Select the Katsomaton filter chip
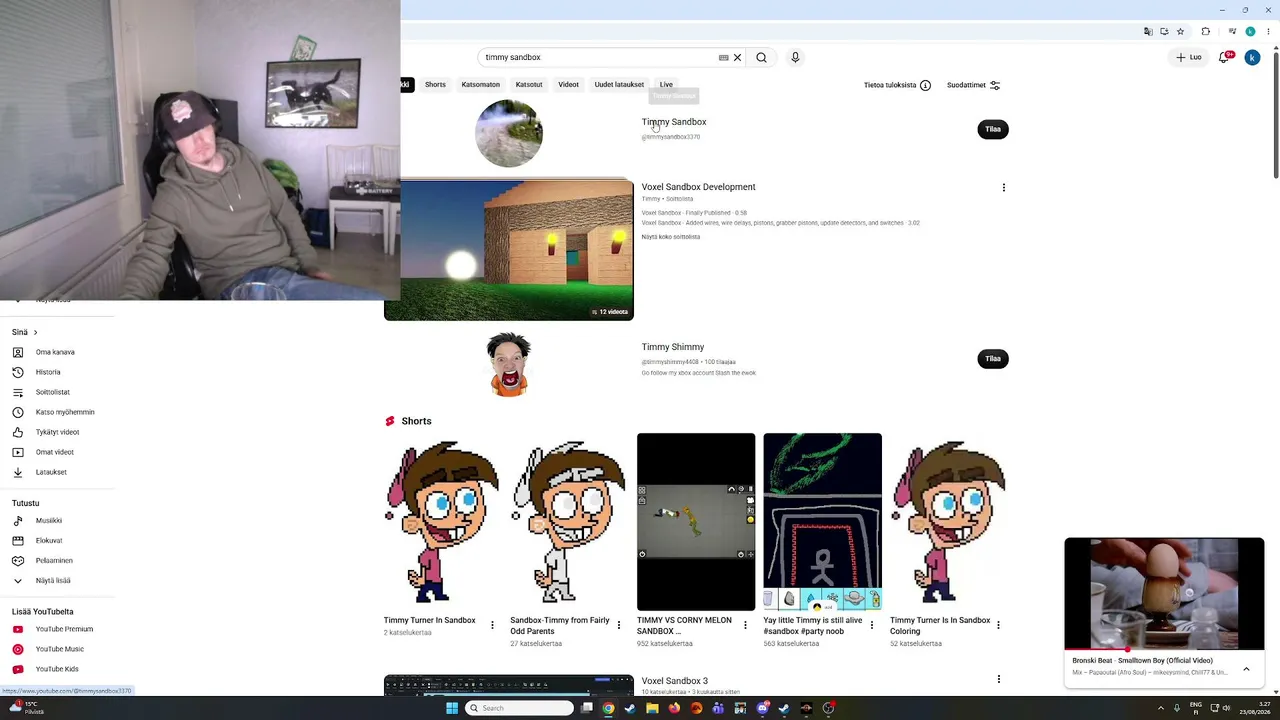This screenshot has height=720, width=1280. pyautogui.click(x=480, y=84)
